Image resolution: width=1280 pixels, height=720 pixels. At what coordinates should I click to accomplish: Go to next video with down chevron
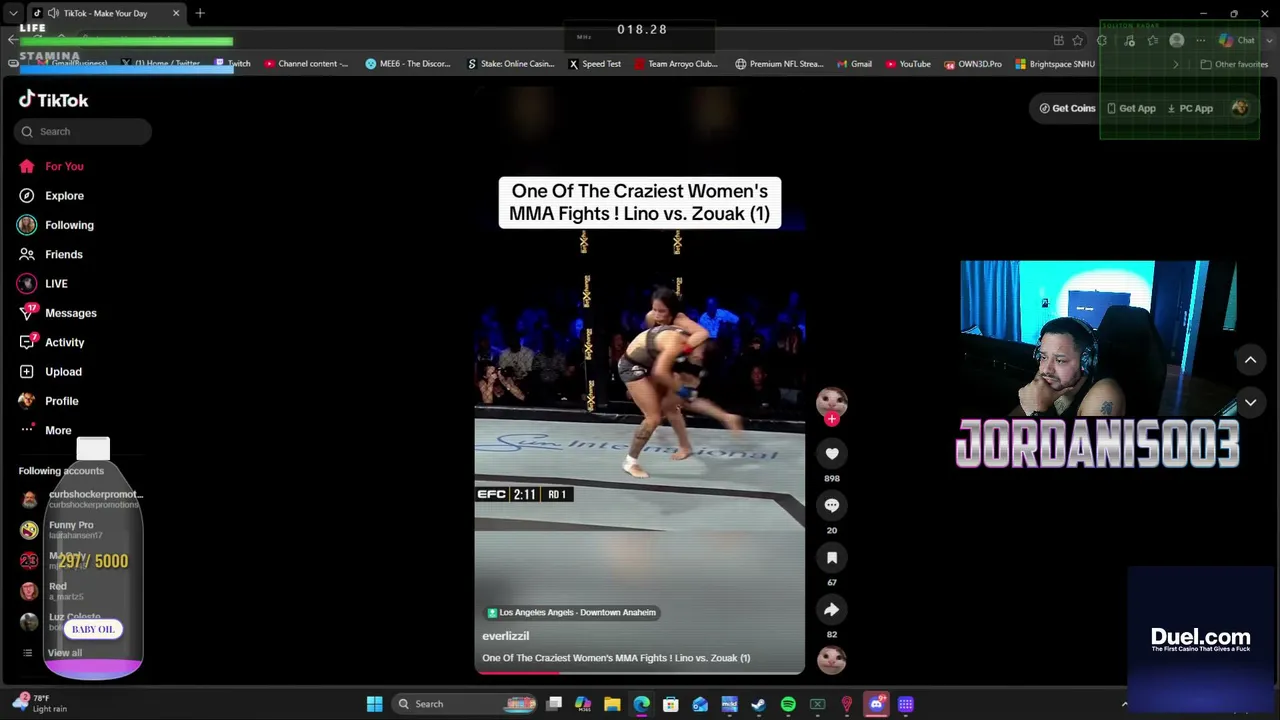[x=1250, y=403]
